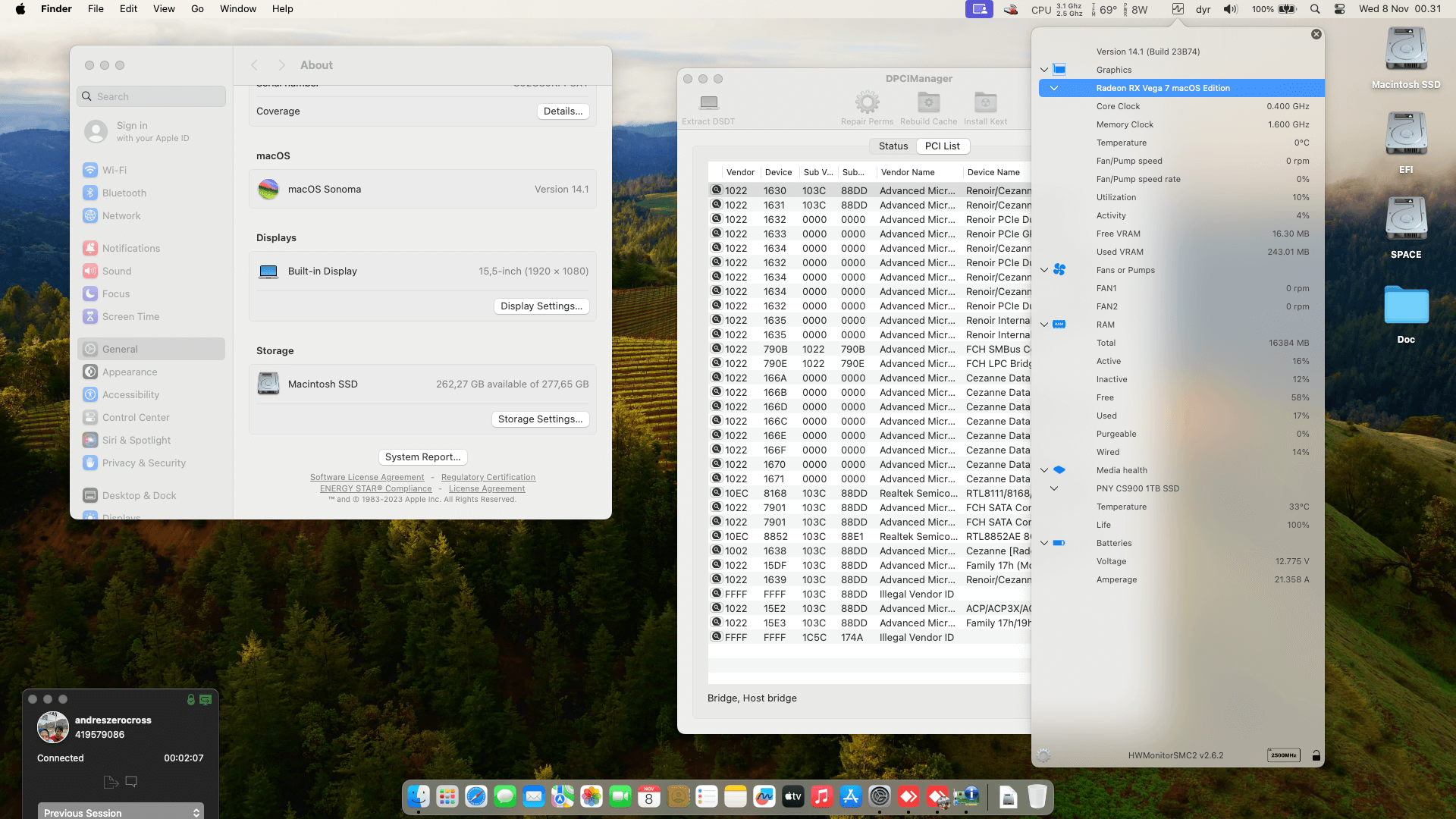Open the Help menu in menu bar
The height and width of the screenshot is (819, 1456).
[283, 9]
